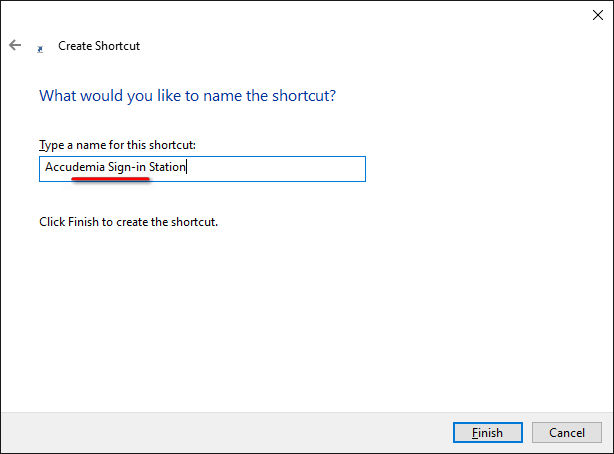Click the small shortcut wizard icon
Screen dimensions: 614x454
coord(40,49)
